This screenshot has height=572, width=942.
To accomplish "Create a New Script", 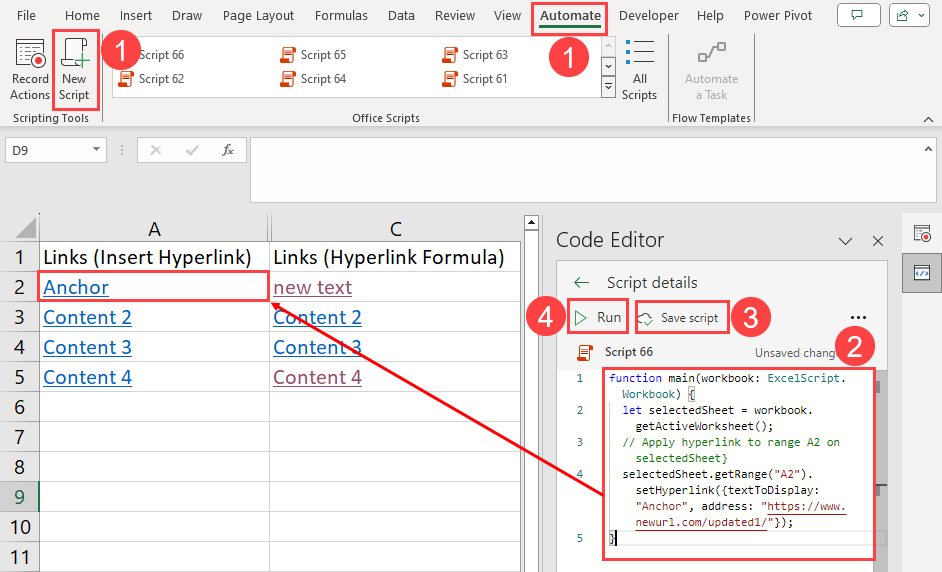I will pos(74,70).
